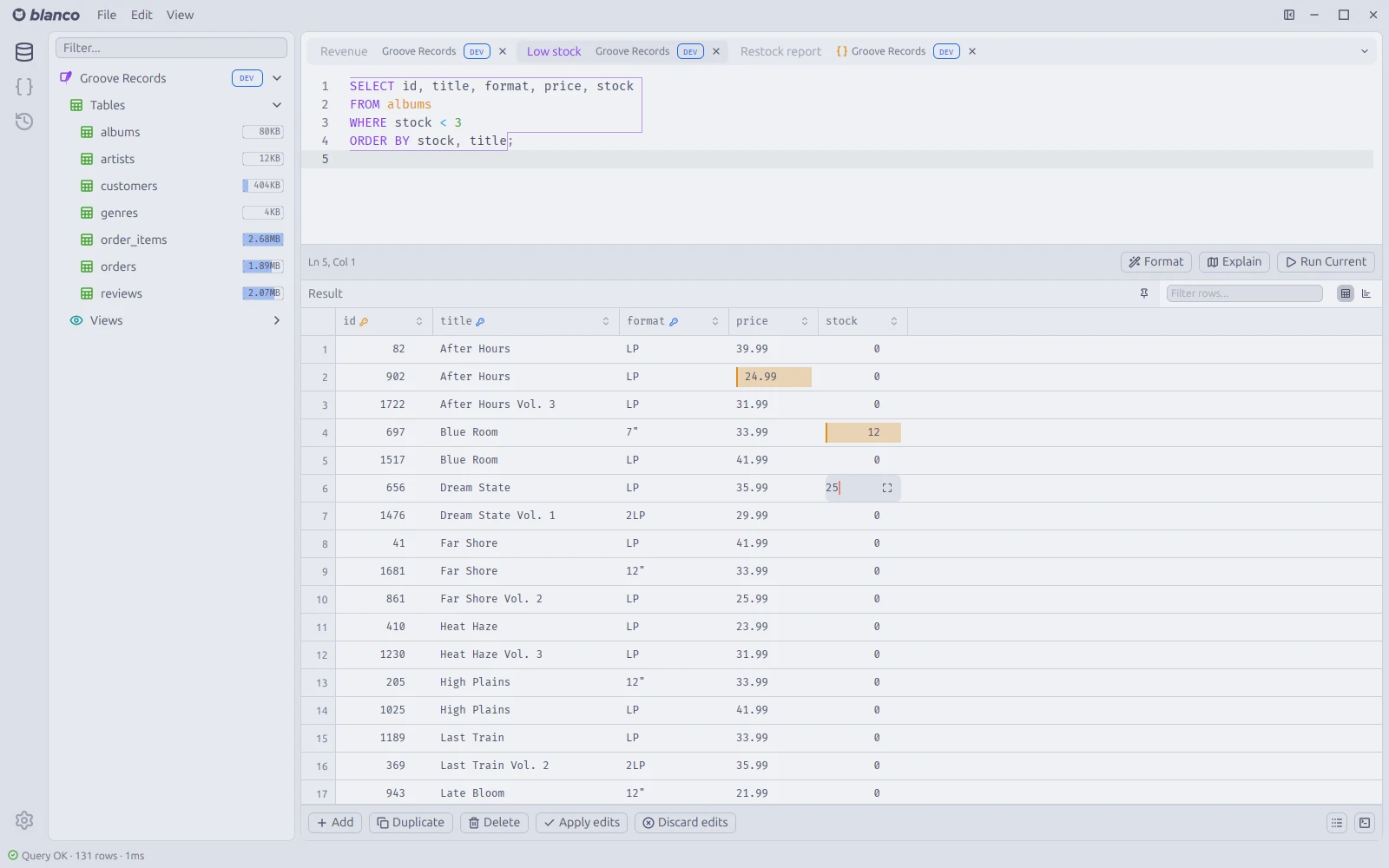The height and width of the screenshot is (868, 1389).
Task: Toggle sidebar layout icon in title bar
Action: (x=1289, y=15)
